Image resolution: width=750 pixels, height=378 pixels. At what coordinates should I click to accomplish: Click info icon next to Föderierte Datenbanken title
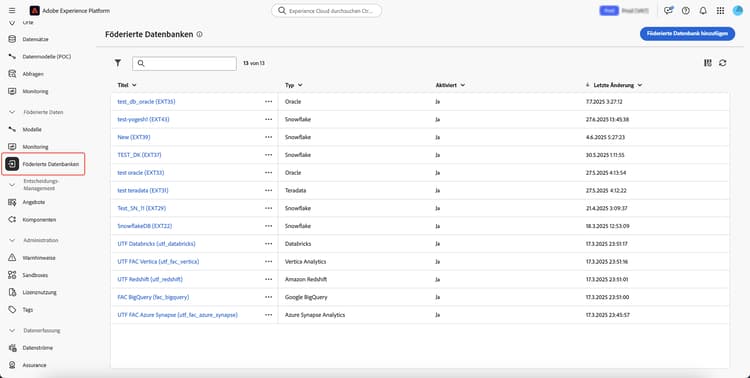[x=199, y=34]
